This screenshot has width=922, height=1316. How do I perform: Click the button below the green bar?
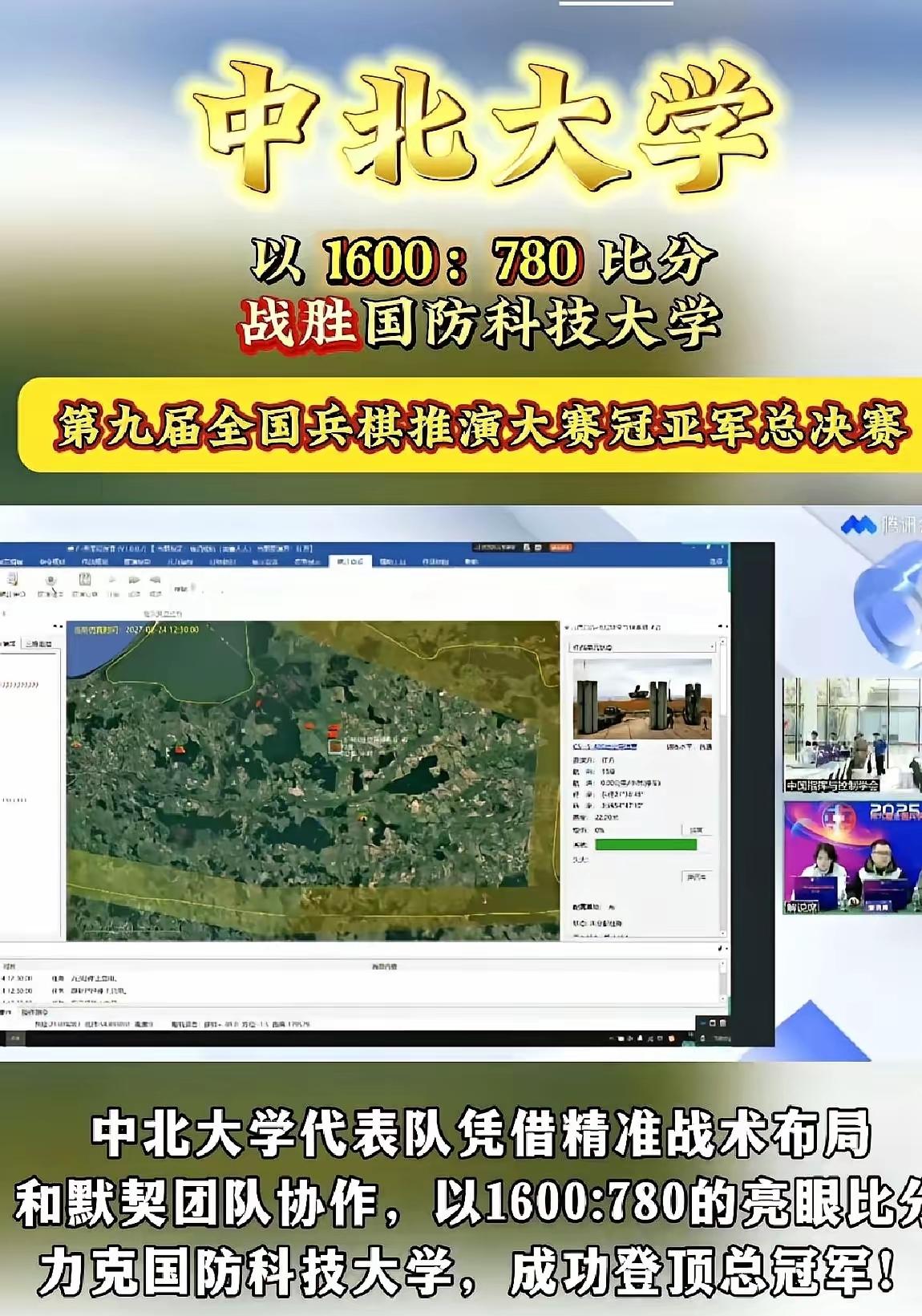696,877
